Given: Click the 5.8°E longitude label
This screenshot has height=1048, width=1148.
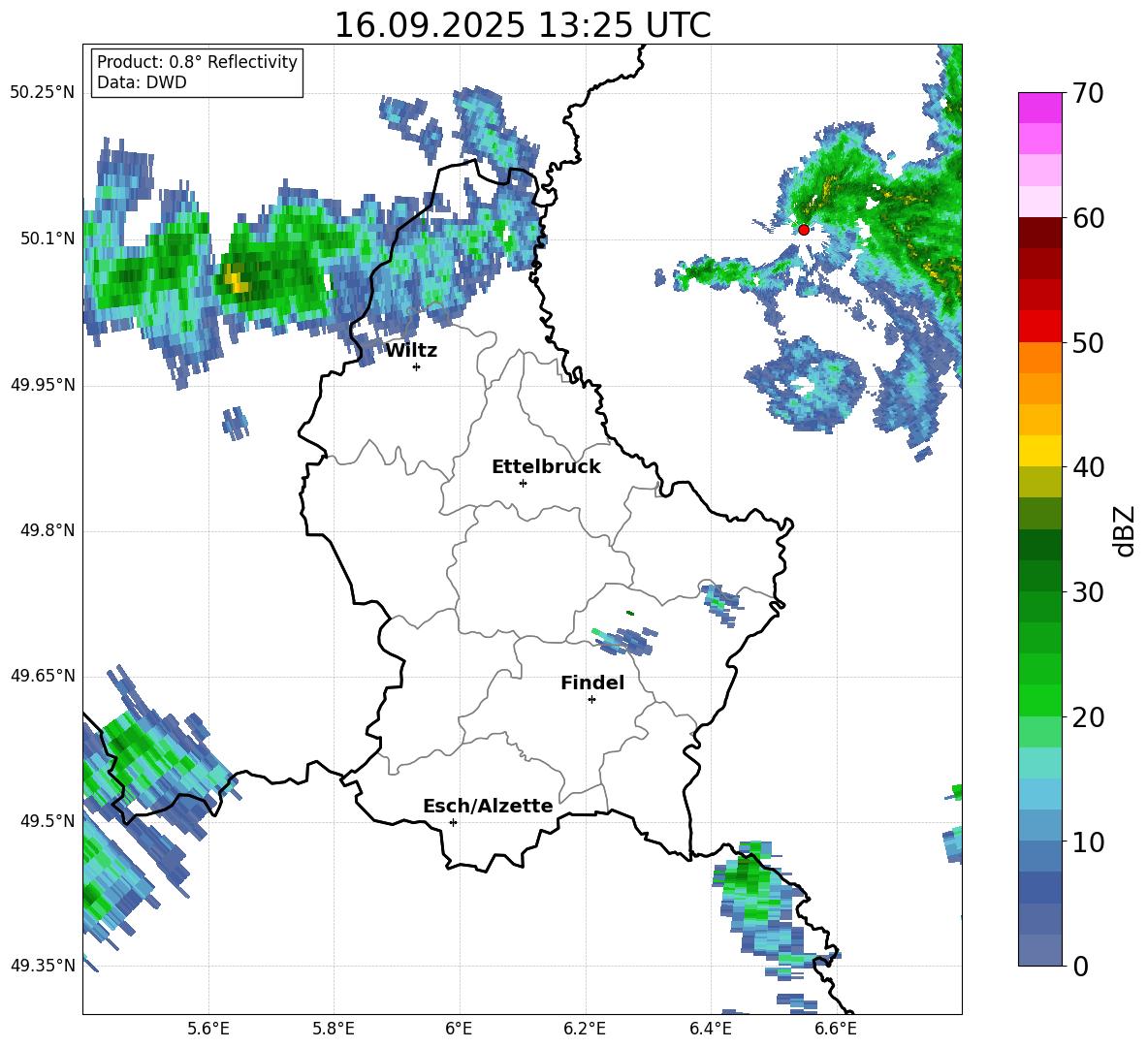Looking at the screenshot, I should coord(334,1029).
